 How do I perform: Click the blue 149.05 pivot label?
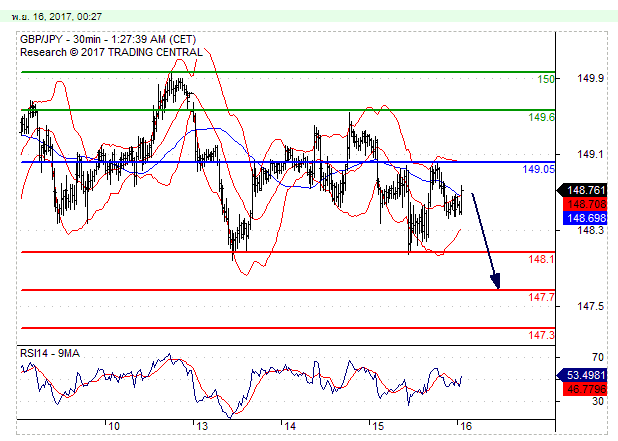[x=538, y=169]
